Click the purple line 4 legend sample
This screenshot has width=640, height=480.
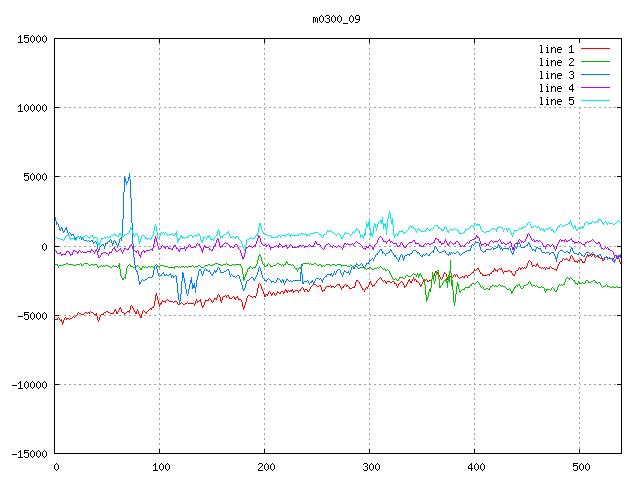pyautogui.click(x=595, y=88)
